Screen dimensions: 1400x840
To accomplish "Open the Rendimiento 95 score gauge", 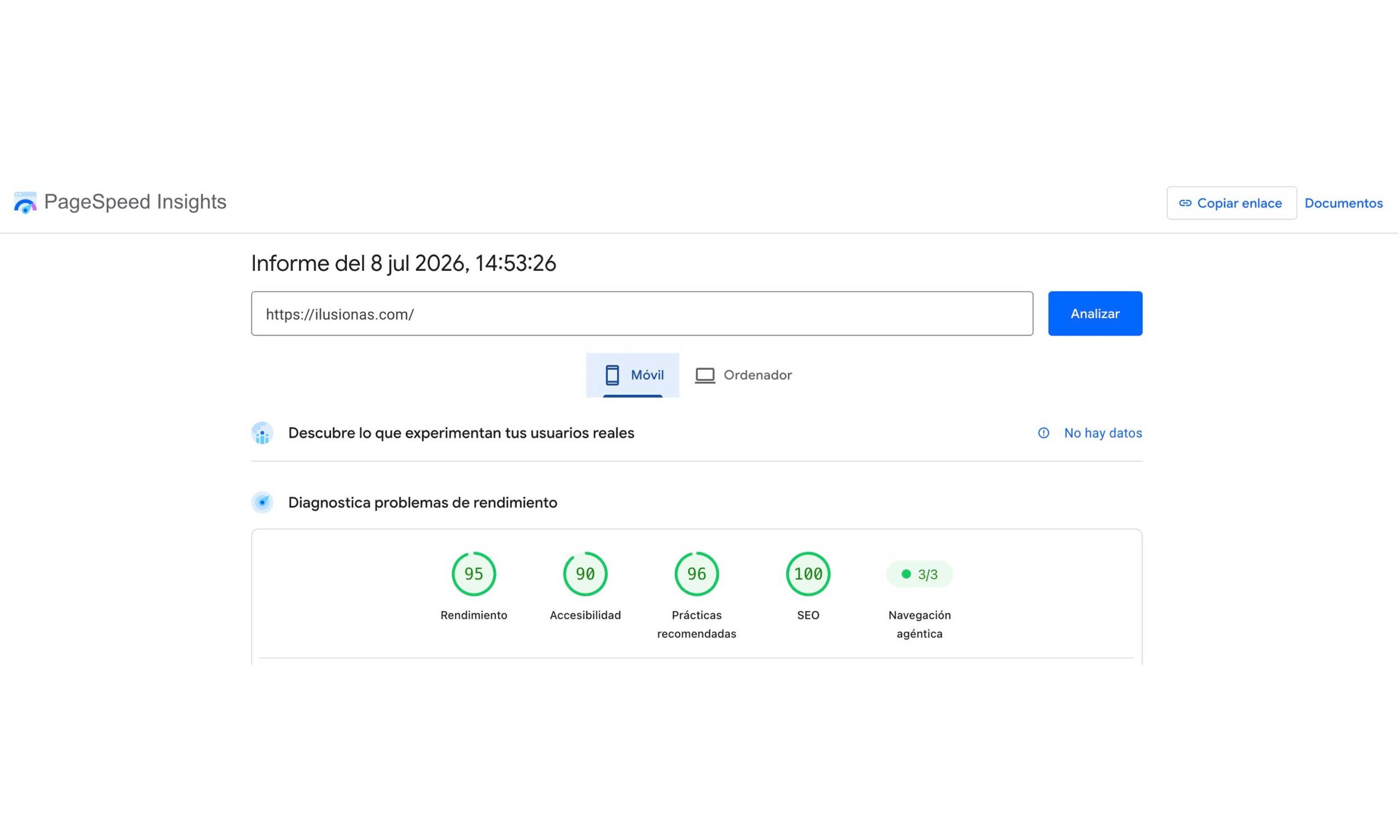I will pos(474,574).
